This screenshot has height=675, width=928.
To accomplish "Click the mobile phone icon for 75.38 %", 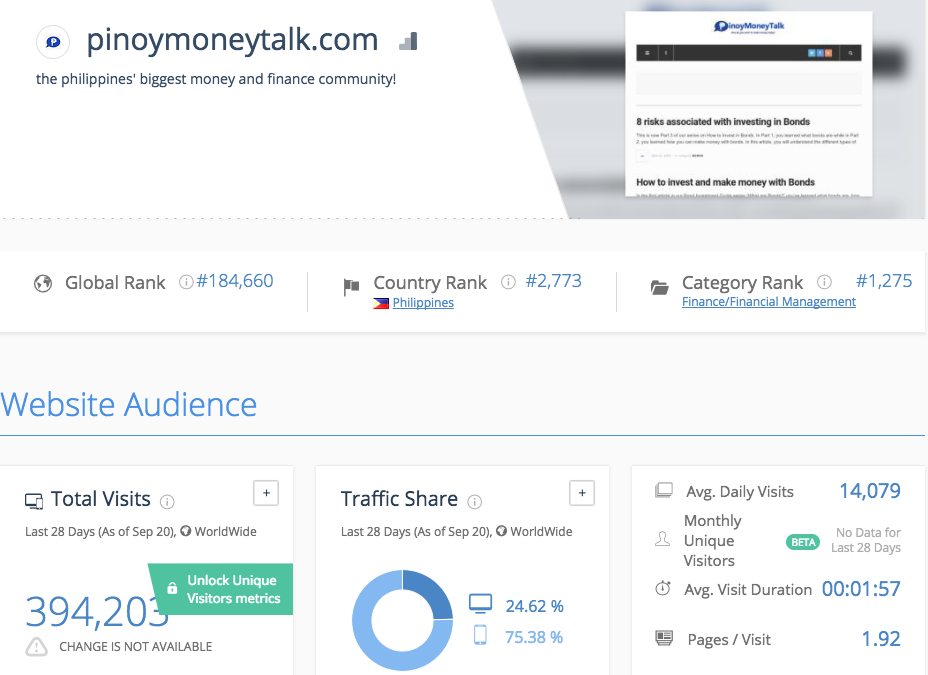I will pyautogui.click(x=481, y=635).
